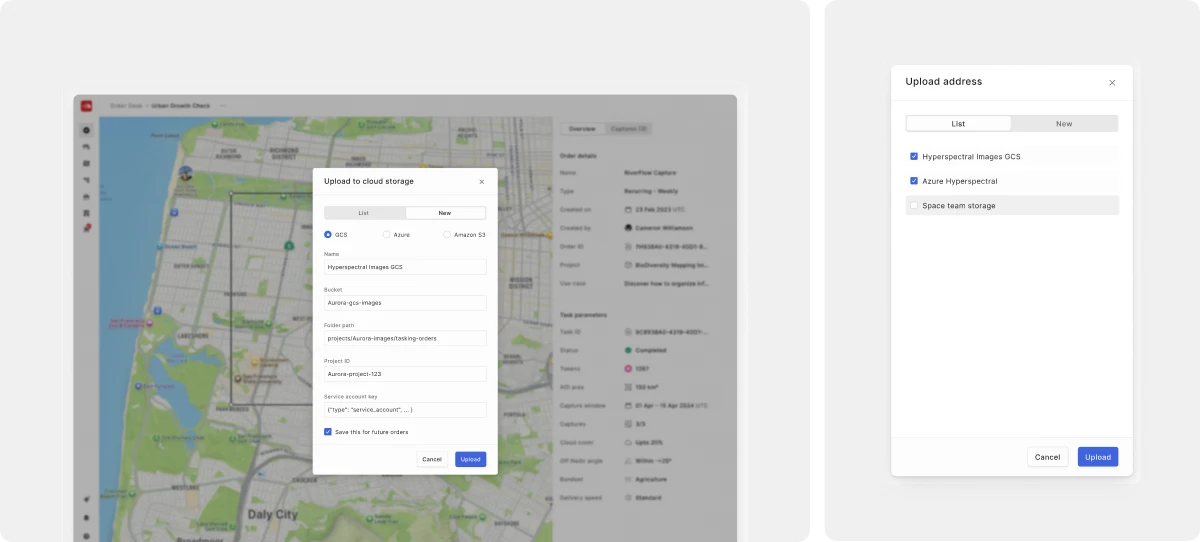Select the GCS radio button
This screenshot has height=542, width=1200.
(x=328, y=234)
